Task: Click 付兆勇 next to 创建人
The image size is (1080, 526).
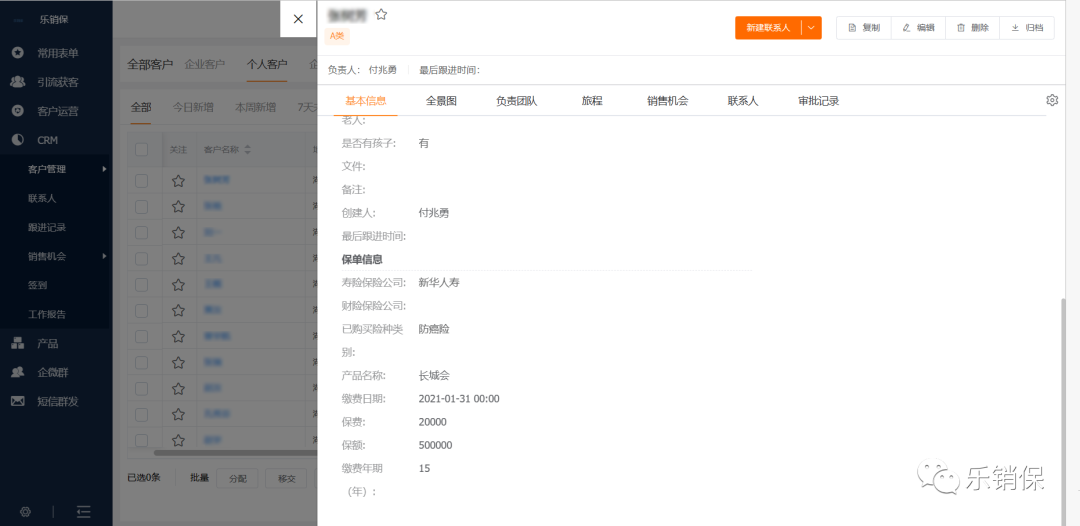Action: [434, 213]
